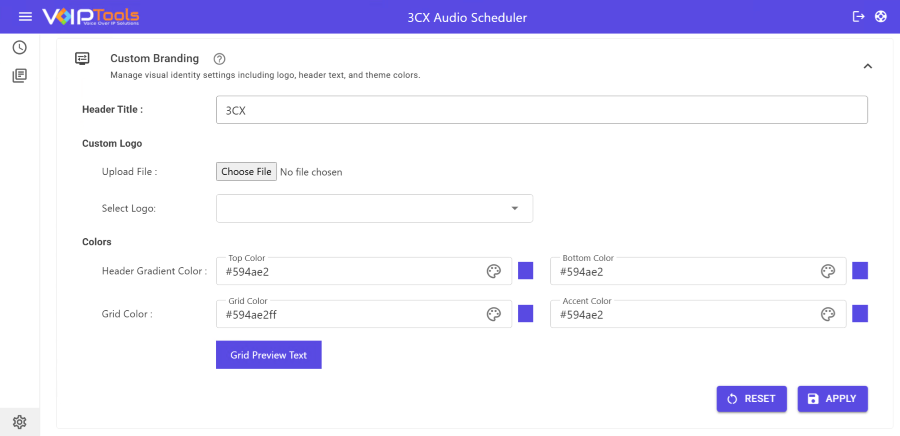Click the Top Color preview swatch
This screenshot has height=436, width=900.
pos(525,271)
